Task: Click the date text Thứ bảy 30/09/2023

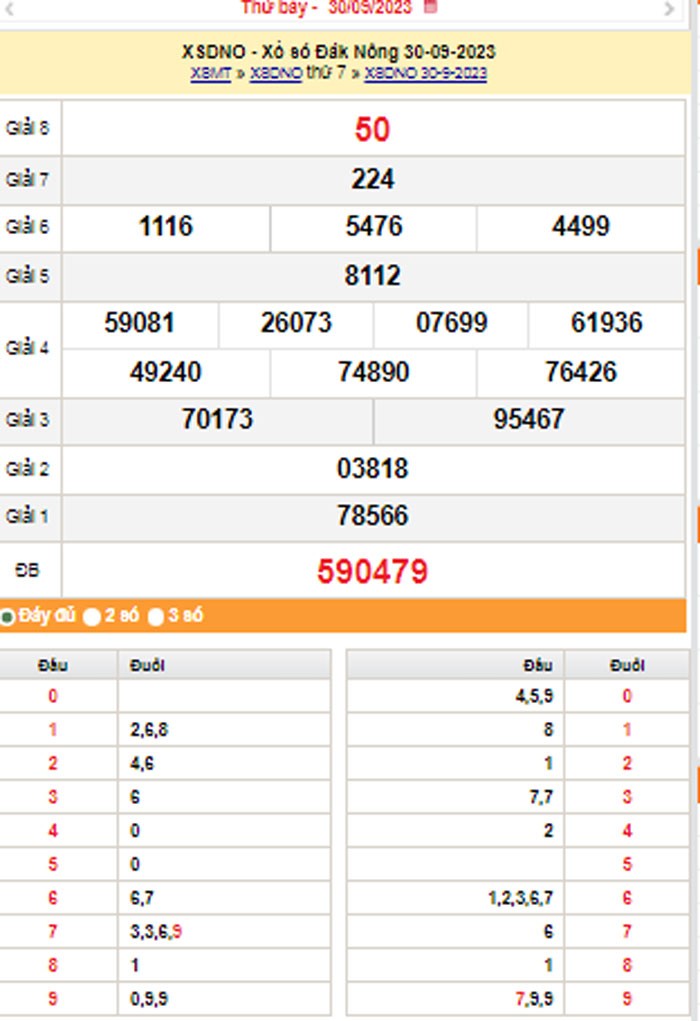Action: [x=328, y=8]
